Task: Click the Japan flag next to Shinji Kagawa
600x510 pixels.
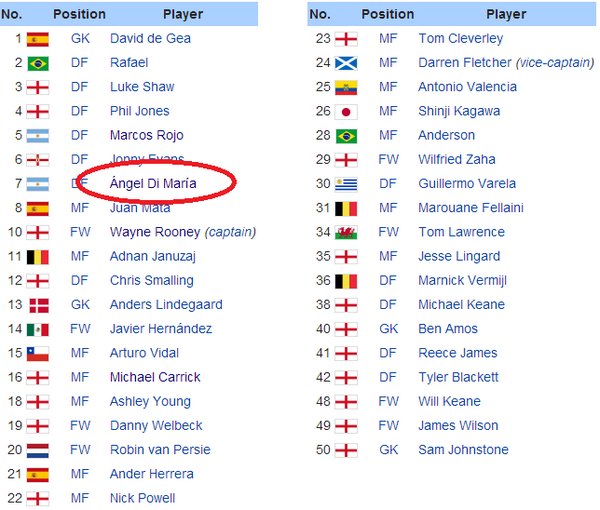Action: (346, 112)
